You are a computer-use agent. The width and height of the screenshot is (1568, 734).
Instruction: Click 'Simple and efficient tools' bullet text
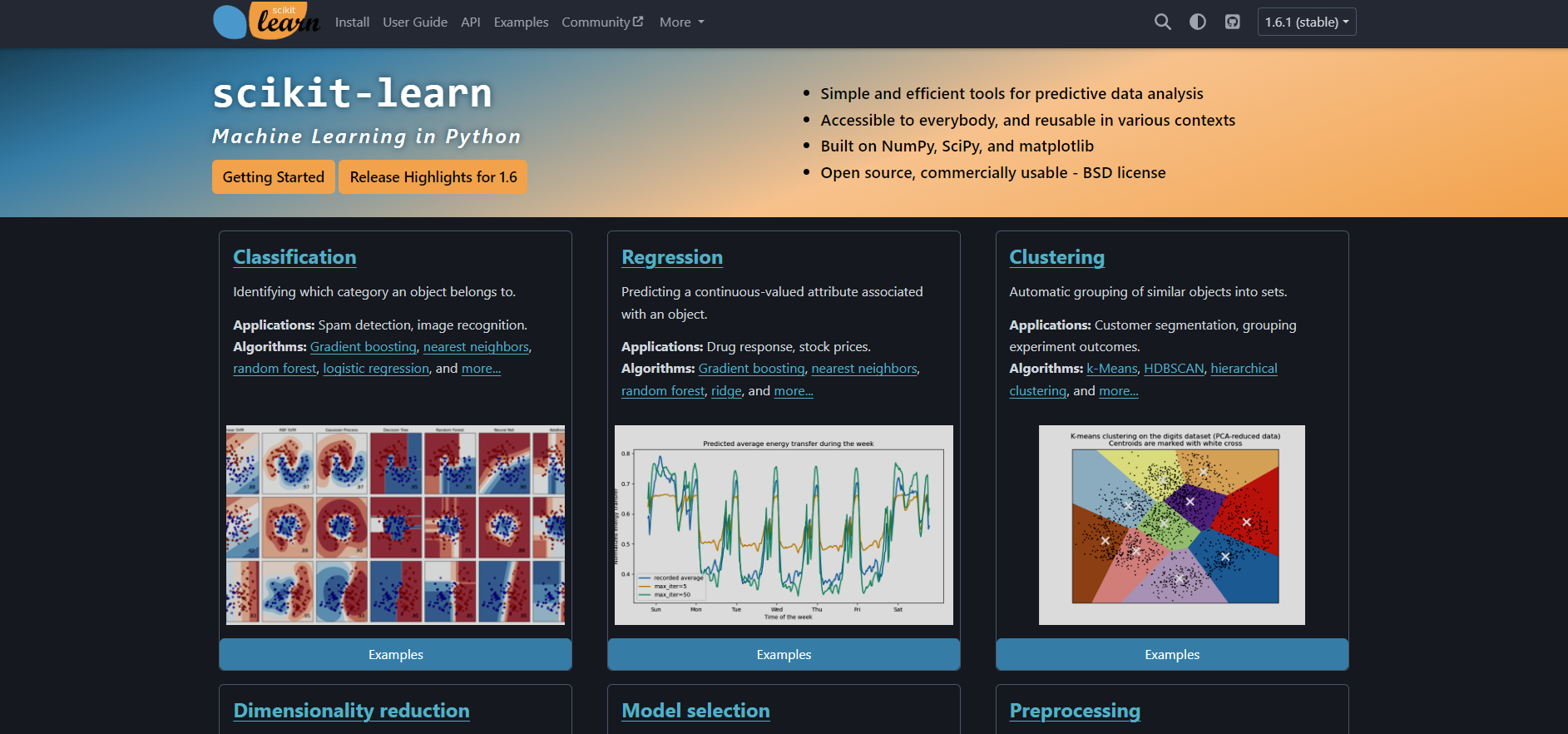pyautogui.click(x=1012, y=94)
